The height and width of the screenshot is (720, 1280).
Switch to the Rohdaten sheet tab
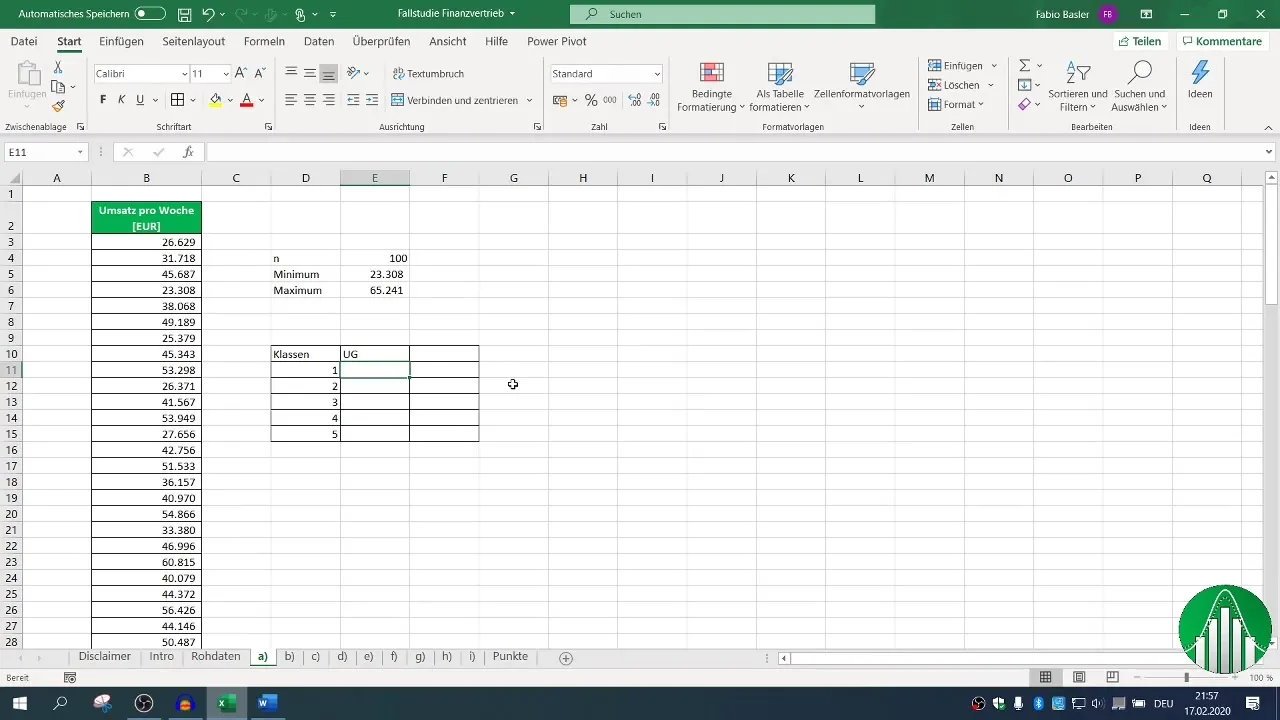click(x=216, y=657)
